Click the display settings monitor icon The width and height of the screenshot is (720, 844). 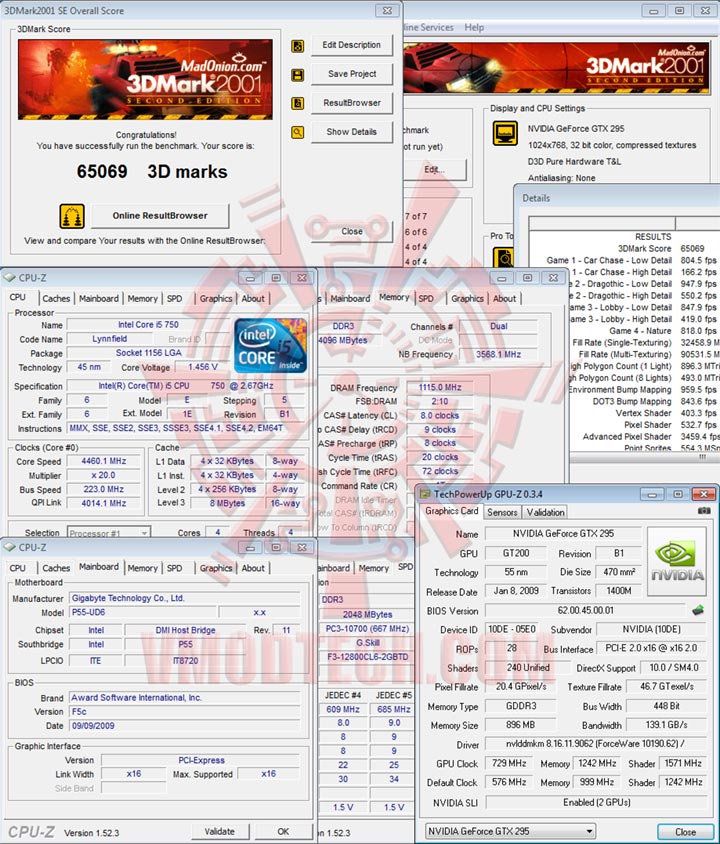tap(505, 133)
